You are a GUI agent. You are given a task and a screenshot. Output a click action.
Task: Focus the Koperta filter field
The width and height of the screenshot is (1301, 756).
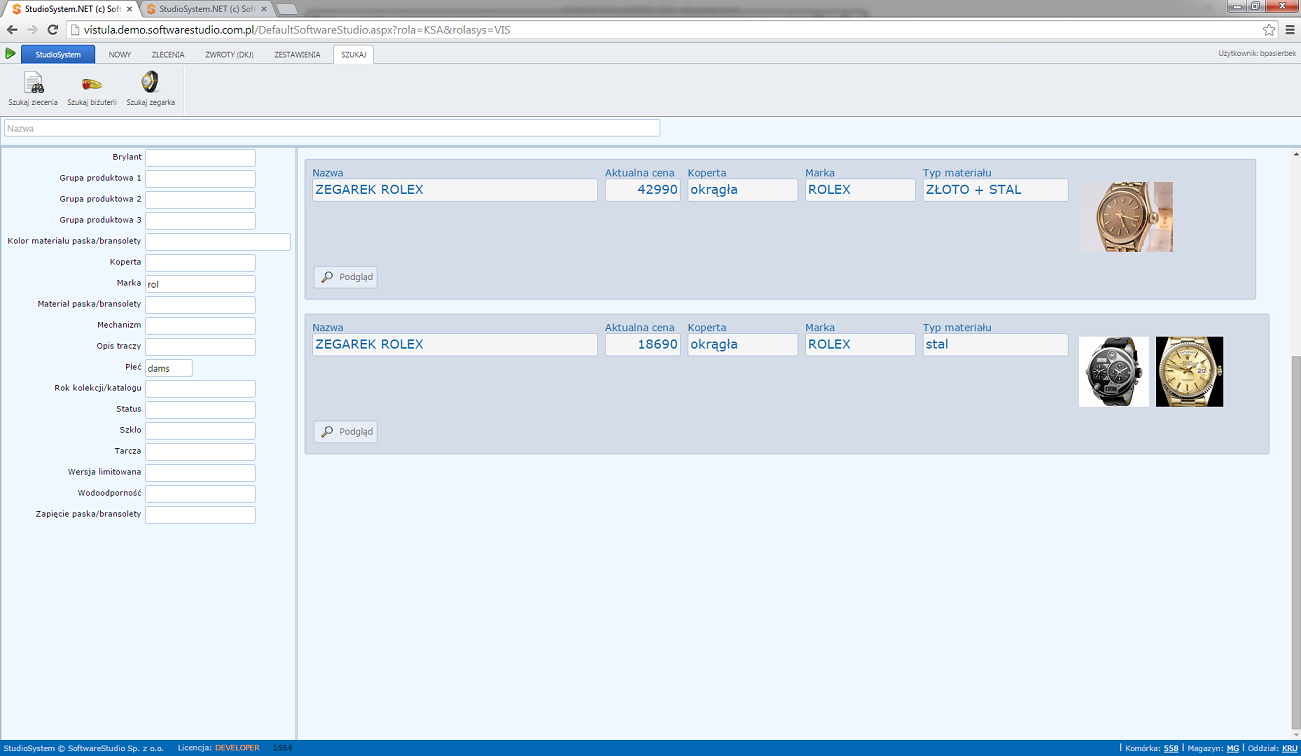pos(200,263)
